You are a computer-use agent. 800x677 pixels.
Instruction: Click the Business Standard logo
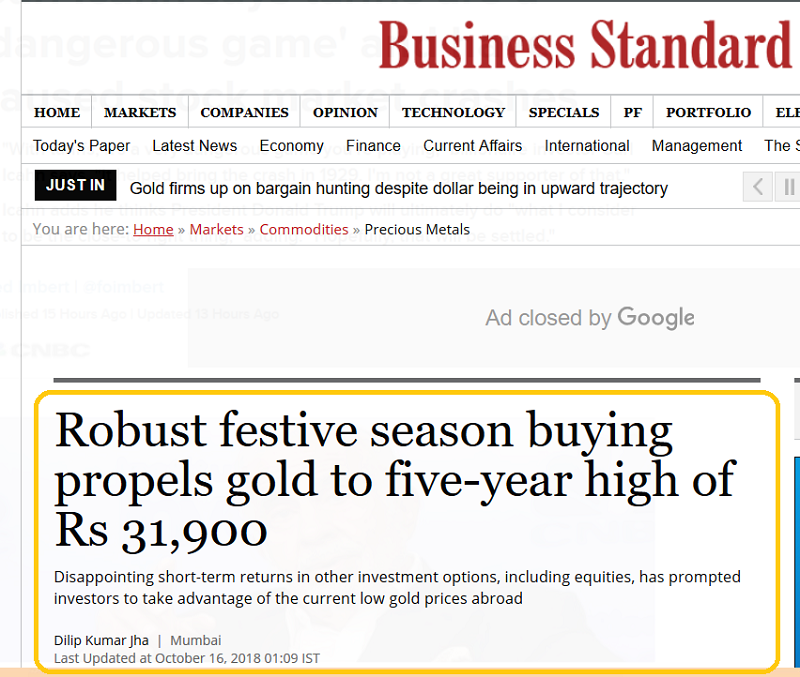[x=585, y=46]
